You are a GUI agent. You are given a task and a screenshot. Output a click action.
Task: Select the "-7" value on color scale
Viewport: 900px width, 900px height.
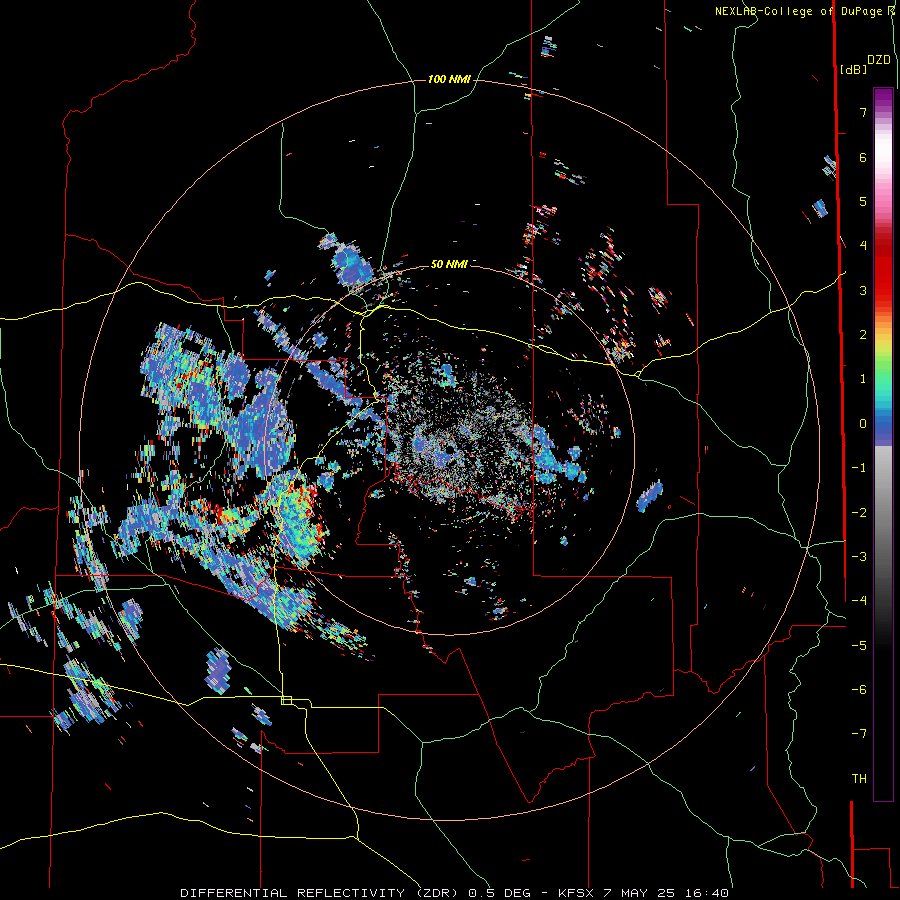coord(859,734)
